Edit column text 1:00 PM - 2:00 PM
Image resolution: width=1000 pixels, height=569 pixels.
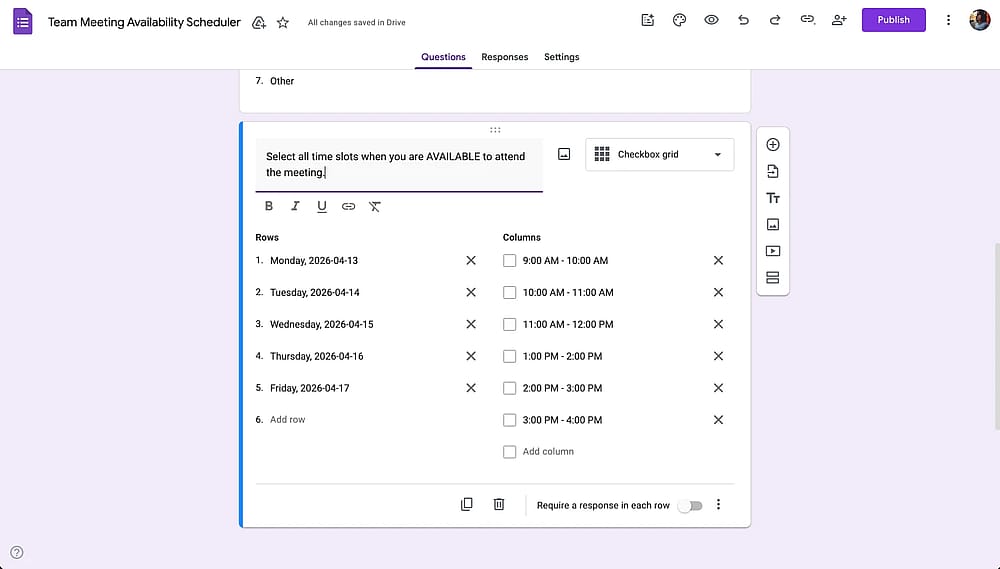tap(562, 356)
